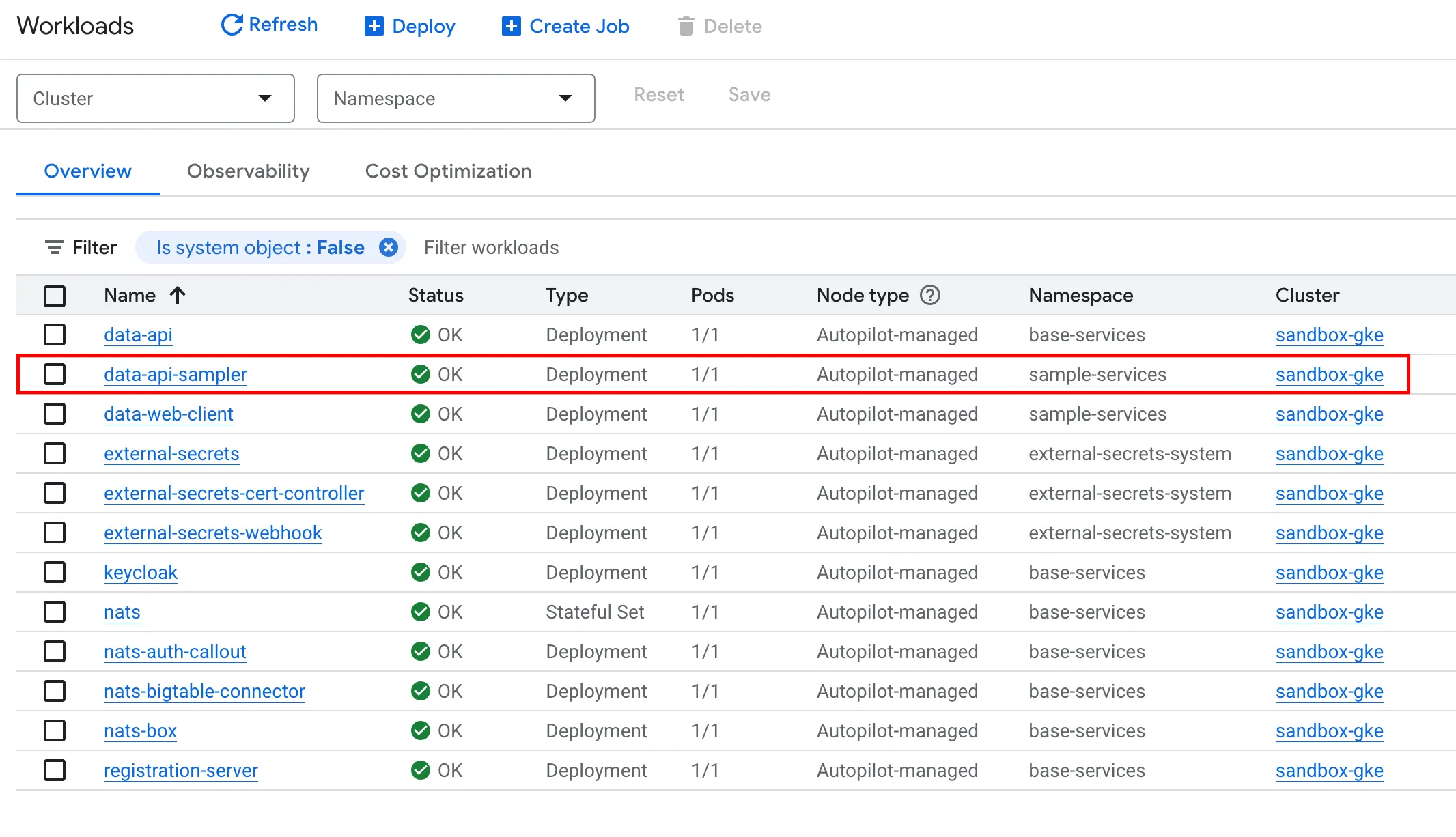
Task: Open the nats-auth-callout workload link
Action: coord(175,651)
